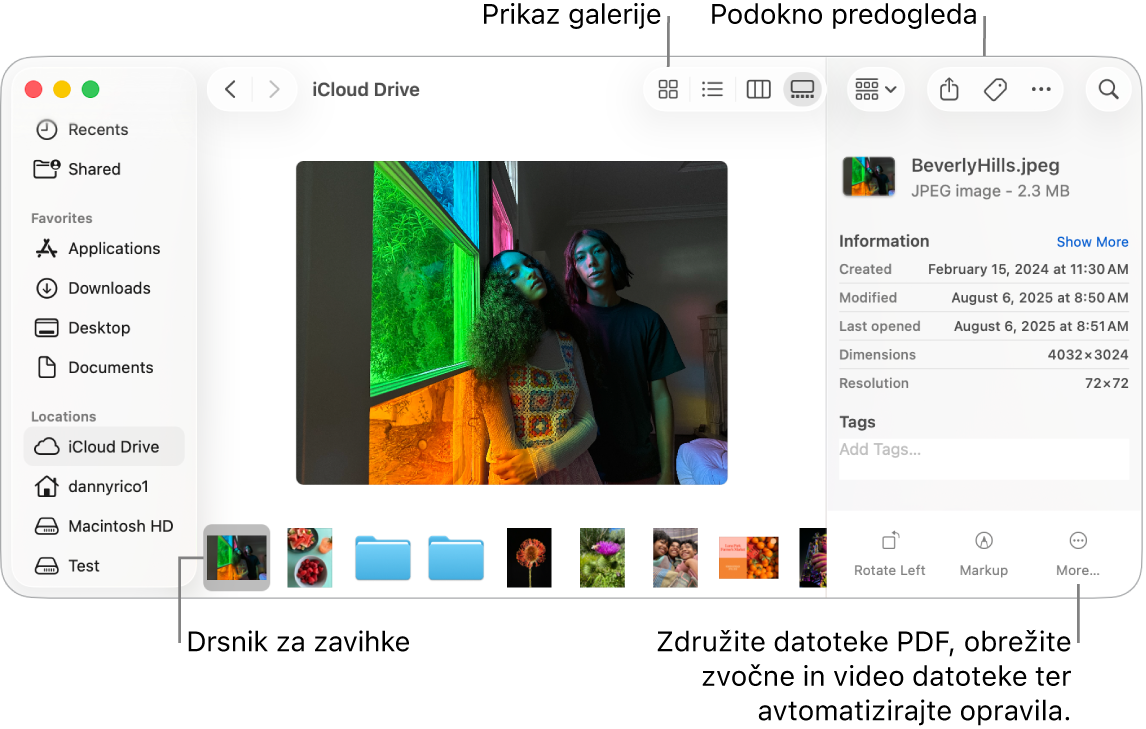Viewport: 1146px width, 729px height.
Task: Select iCloud Drive in the sidebar
Action: pos(104,446)
